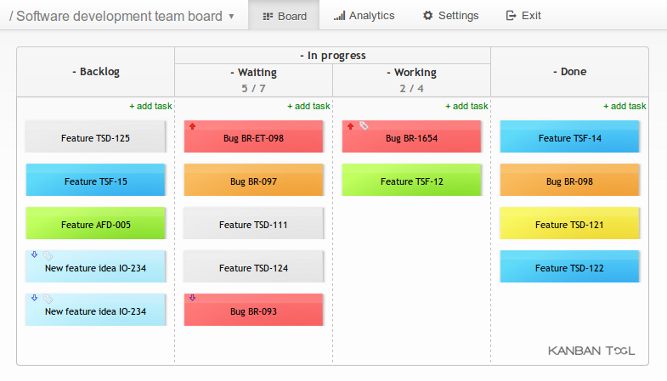Open the yellow Feature TSD-121 card
Image resolution: width=667 pixels, height=381 pixels.
click(x=570, y=223)
